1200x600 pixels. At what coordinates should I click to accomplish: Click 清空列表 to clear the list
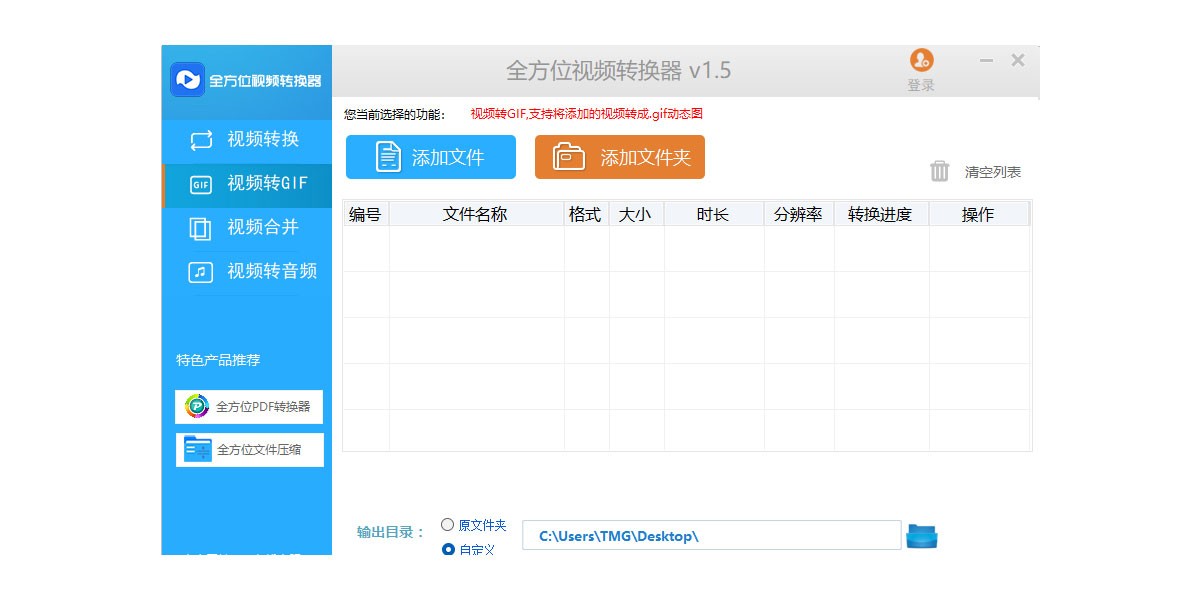pyautogui.click(x=993, y=172)
